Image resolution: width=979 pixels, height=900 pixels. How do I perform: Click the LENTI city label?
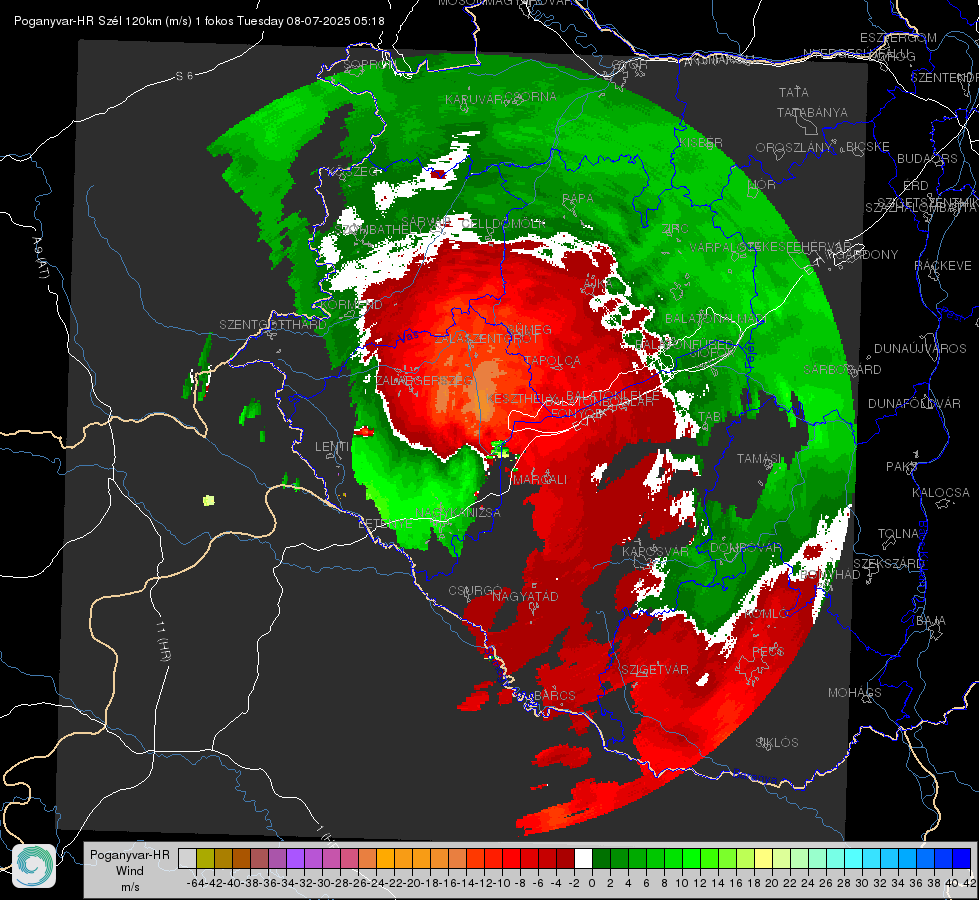pyautogui.click(x=332, y=447)
